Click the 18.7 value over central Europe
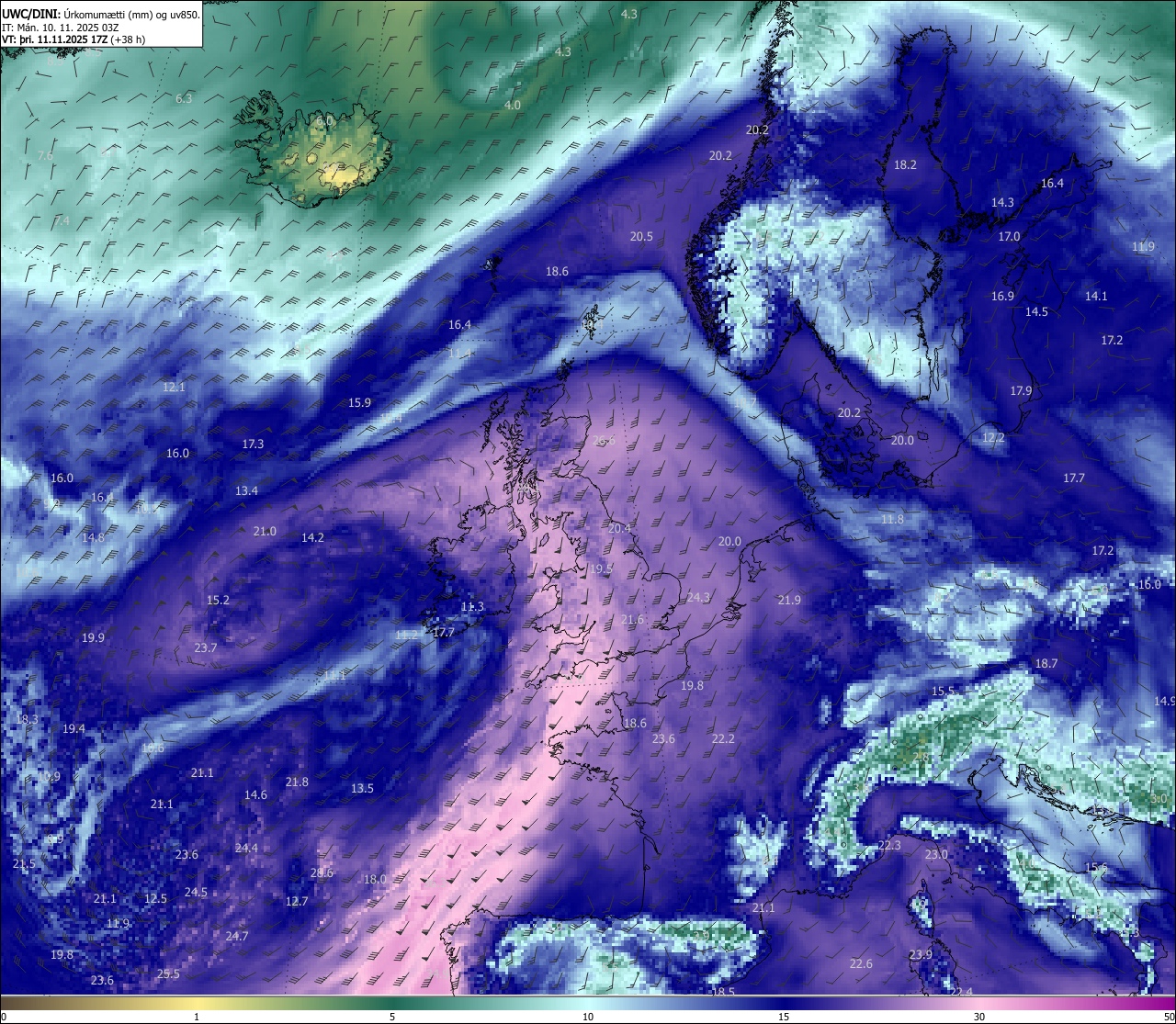This screenshot has height=1024, width=1176. [1046, 664]
